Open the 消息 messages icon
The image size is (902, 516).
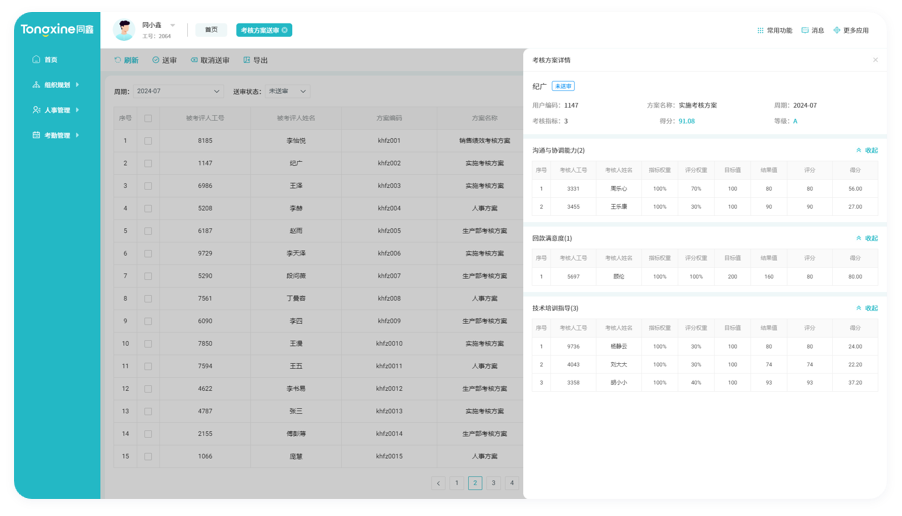pyautogui.click(x=805, y=30)
